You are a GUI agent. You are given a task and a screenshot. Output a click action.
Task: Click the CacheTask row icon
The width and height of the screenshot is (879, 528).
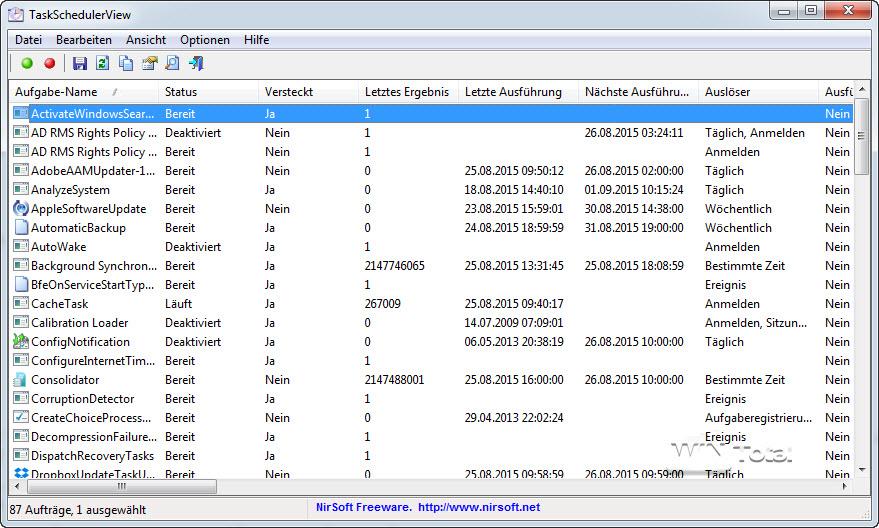tap(21, 304)
